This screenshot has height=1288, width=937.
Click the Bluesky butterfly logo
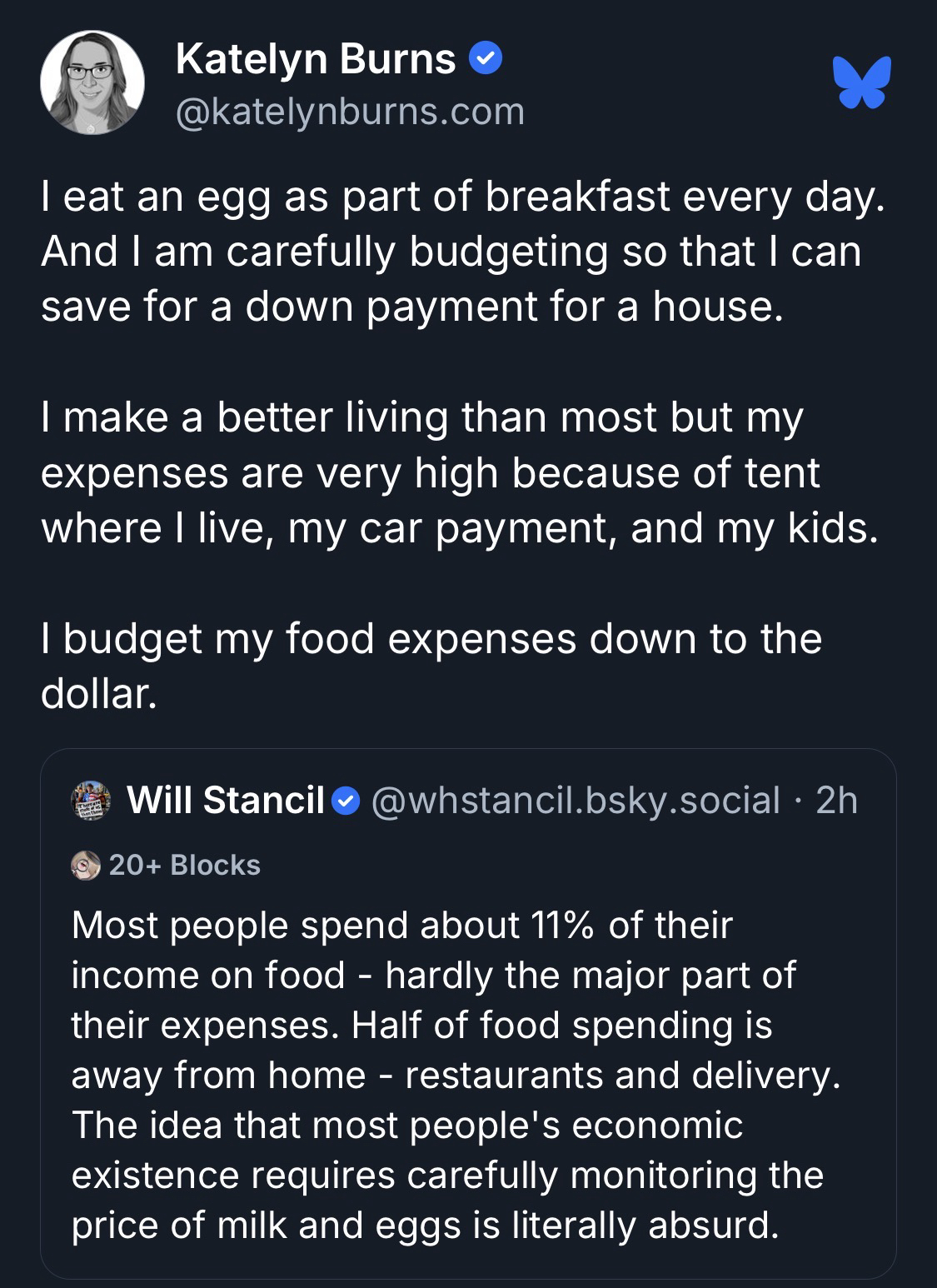(864, 82)
